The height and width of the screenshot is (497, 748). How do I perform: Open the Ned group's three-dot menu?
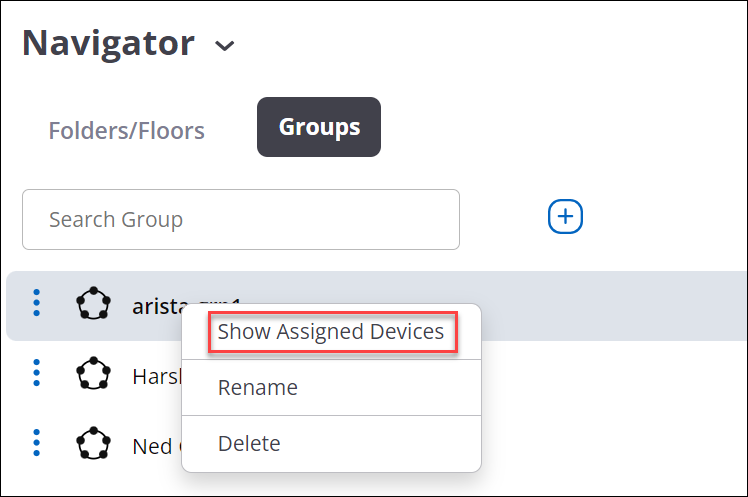click(37, 443)
